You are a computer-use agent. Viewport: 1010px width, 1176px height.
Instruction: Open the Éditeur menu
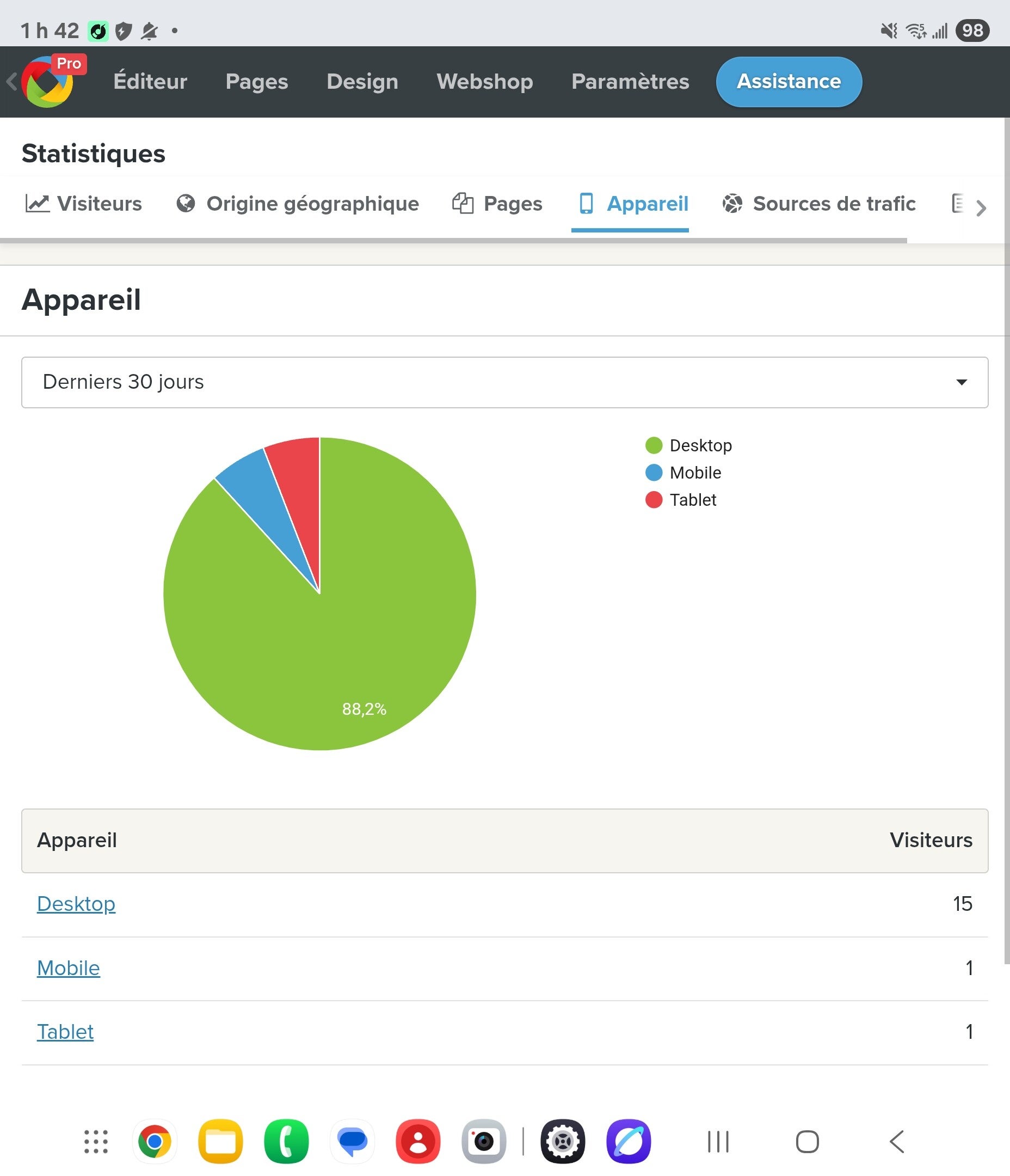(x=150, y=81)
